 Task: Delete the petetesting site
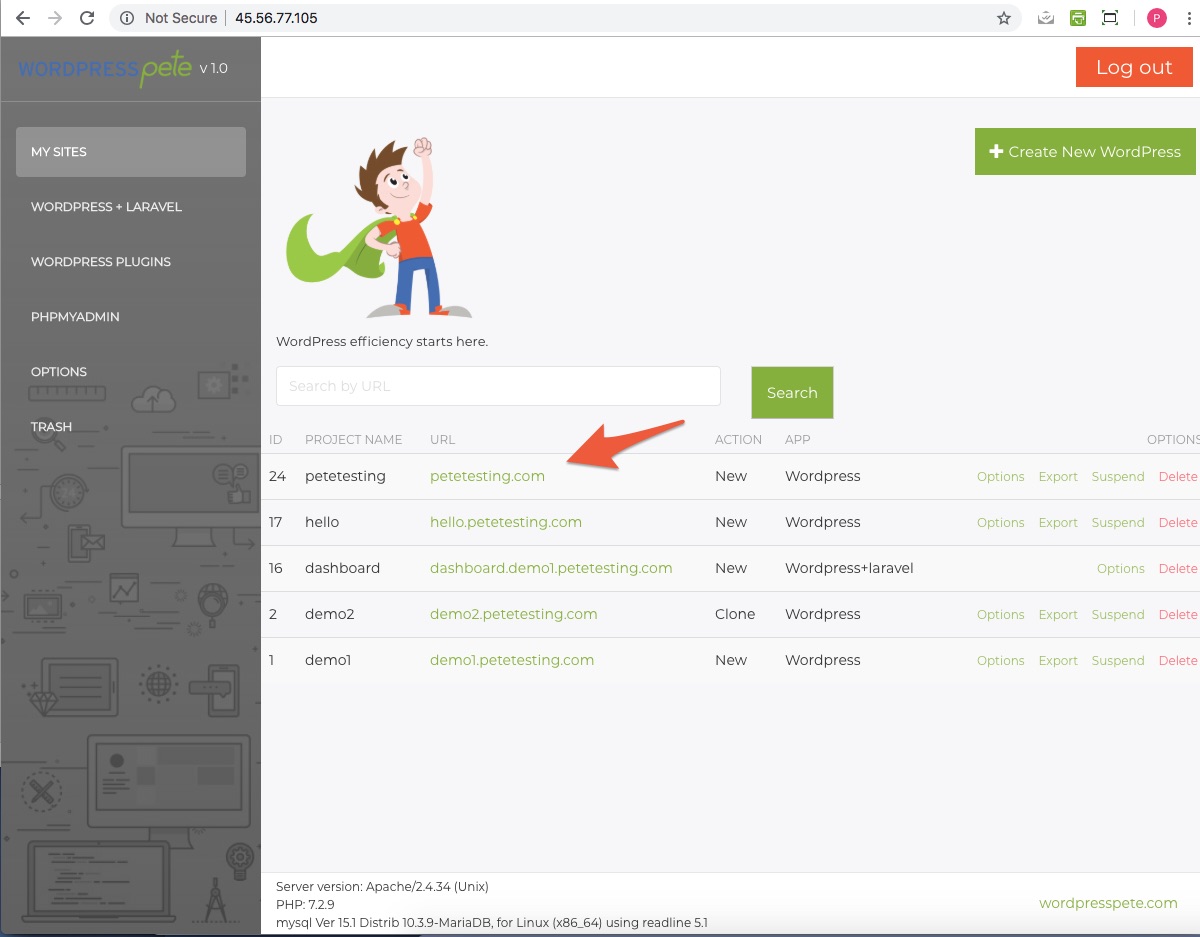pos(1178,477)
